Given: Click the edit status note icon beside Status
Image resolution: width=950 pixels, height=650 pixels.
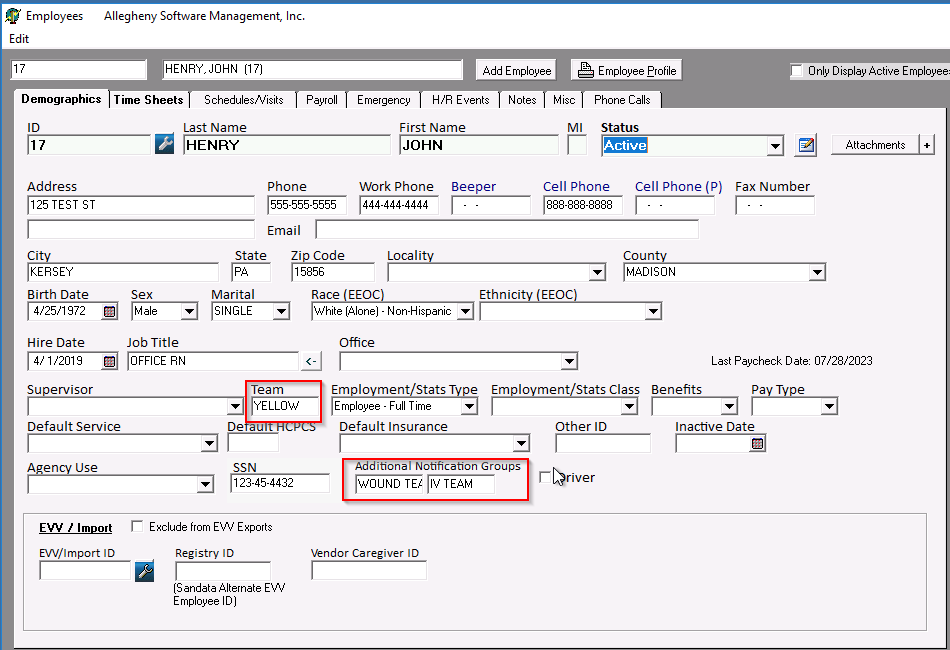Looking at the screenshot, I should coord(805,145).
